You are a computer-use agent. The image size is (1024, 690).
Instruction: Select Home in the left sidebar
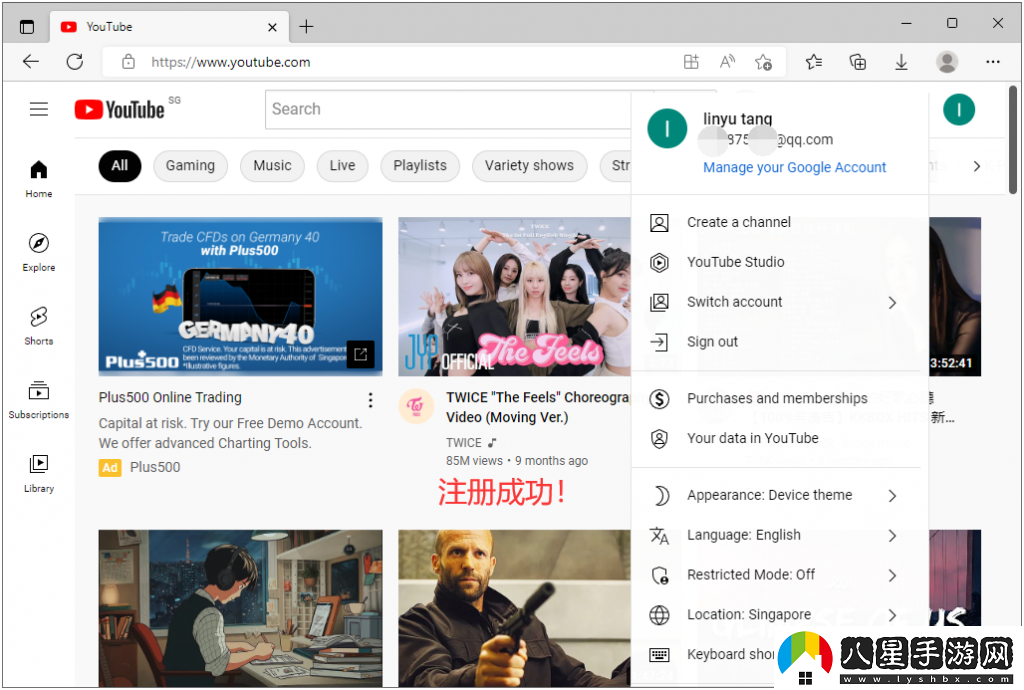(38, 178)
